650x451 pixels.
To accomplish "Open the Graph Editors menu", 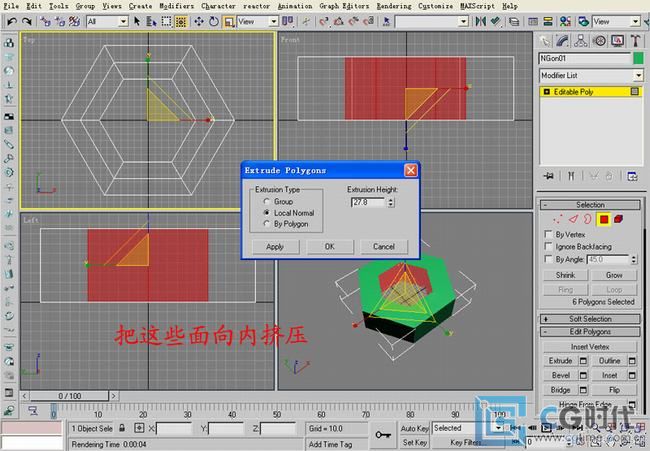I will (x=344, y=6).
